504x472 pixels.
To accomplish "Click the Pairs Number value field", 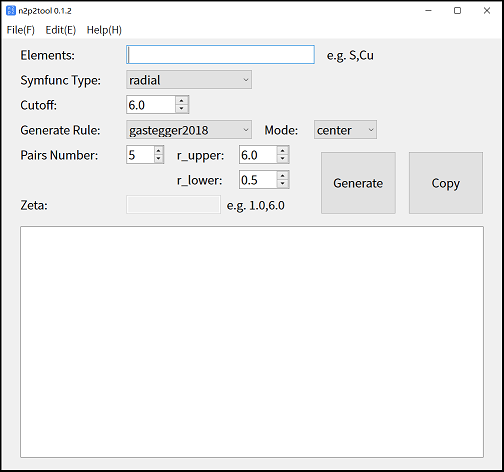I will [x=140, y=155].
